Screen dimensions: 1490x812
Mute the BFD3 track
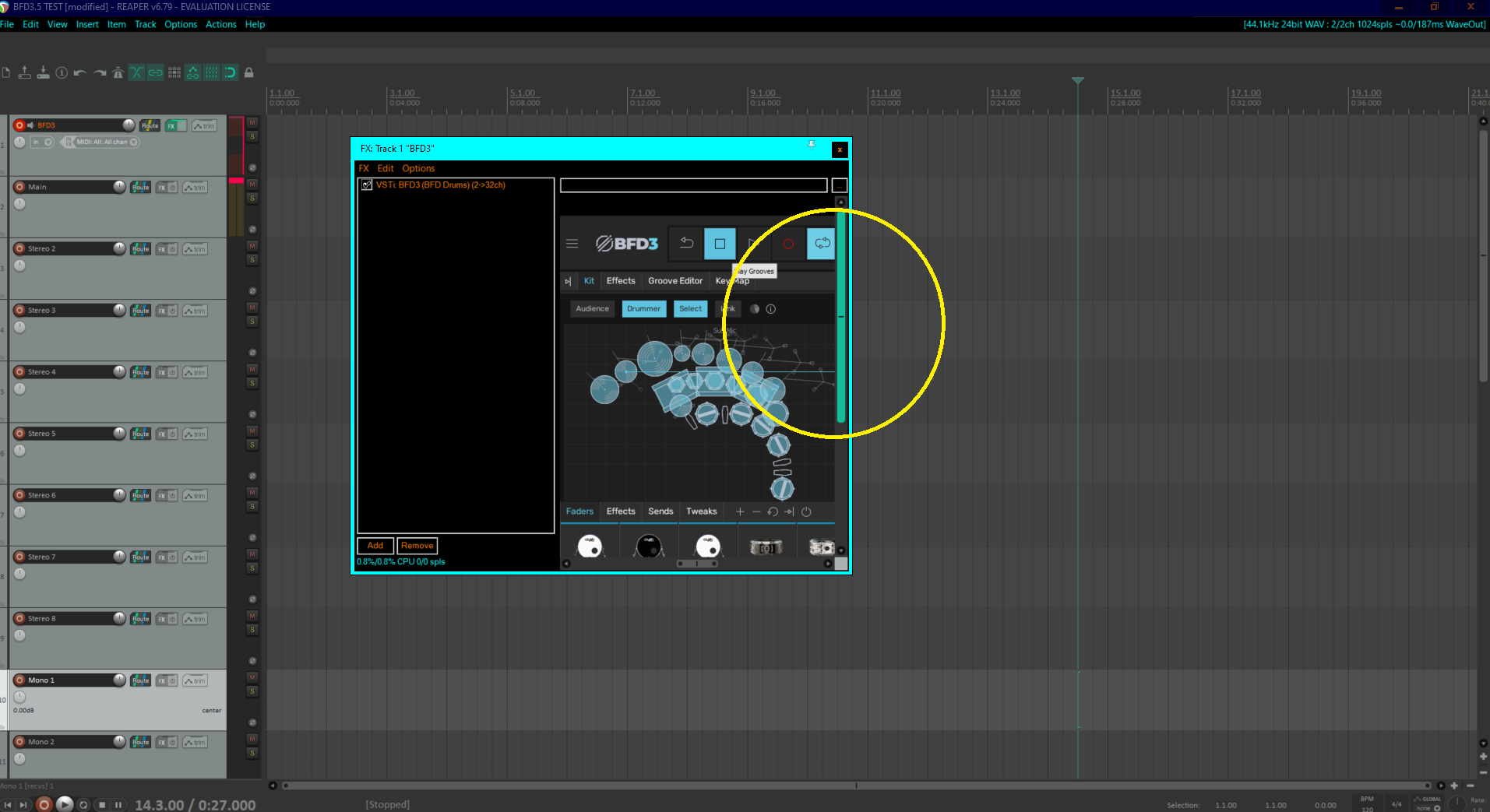[252, 123]
